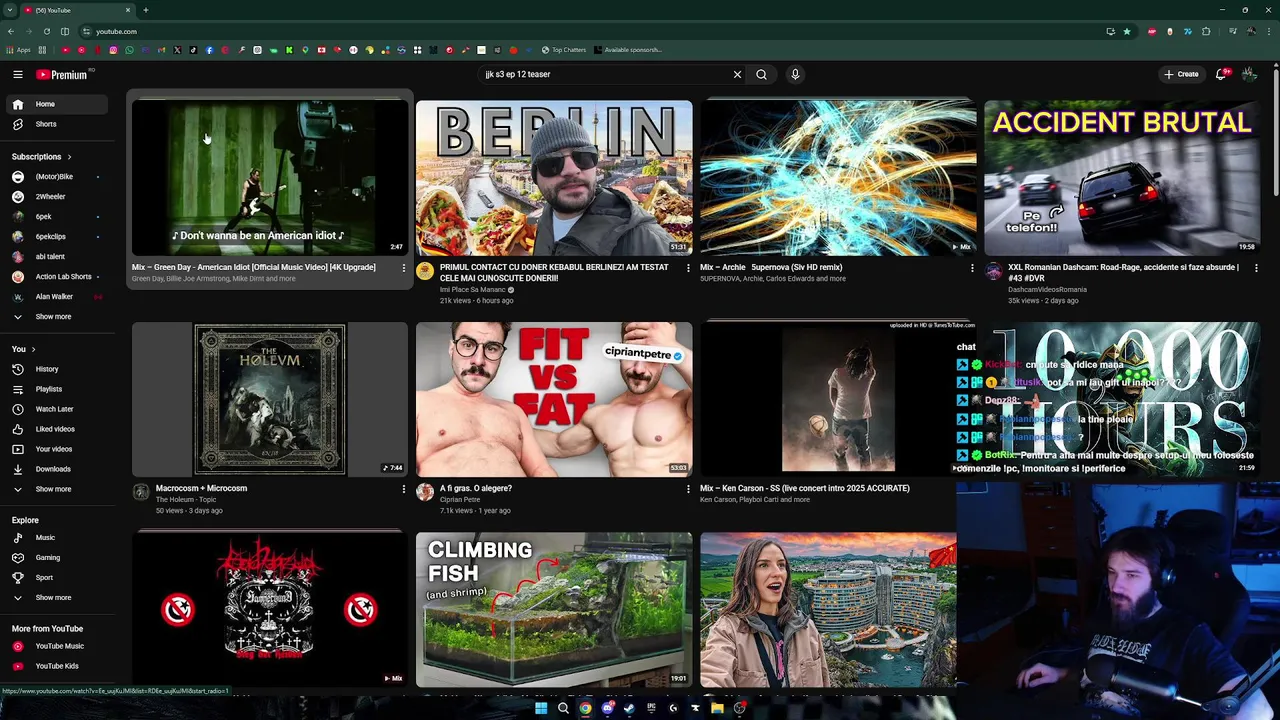Start voice search with microphone
Screen dimensions: 1280x720
click(795, 74)
